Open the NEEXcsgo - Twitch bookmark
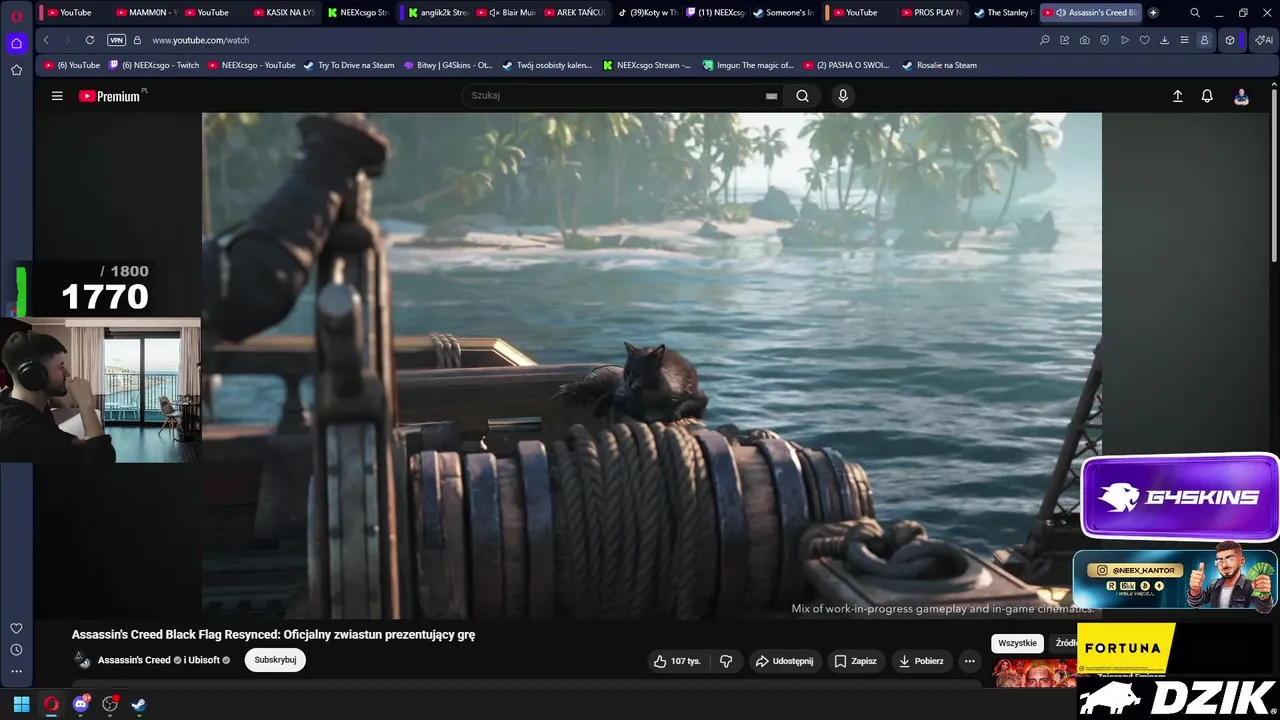 (x=154, y=65)
